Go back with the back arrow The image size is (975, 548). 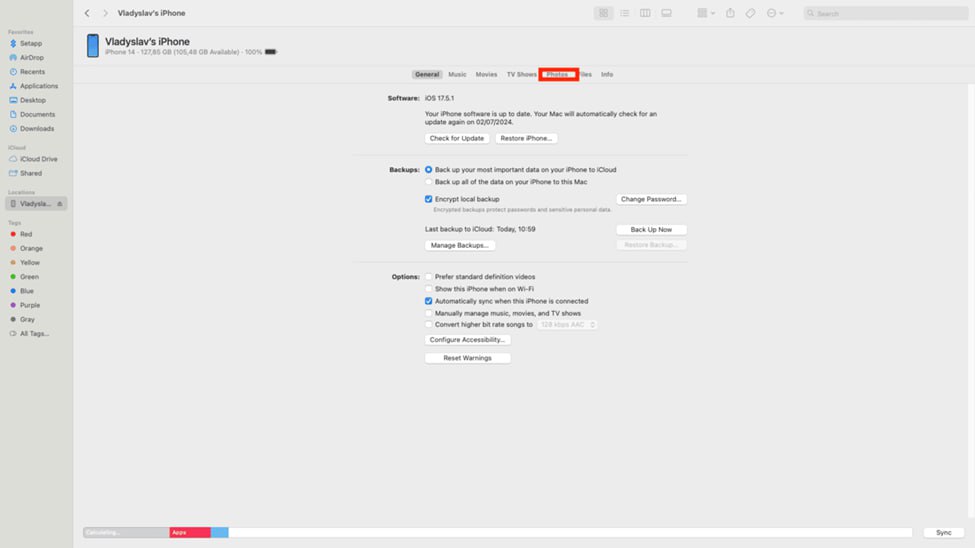pyautogui.click(x=87, y=13)
